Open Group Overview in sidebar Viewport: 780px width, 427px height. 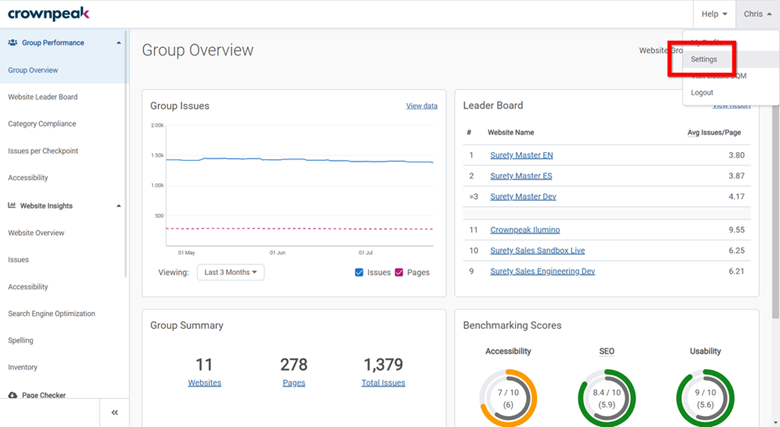point(33,70)
